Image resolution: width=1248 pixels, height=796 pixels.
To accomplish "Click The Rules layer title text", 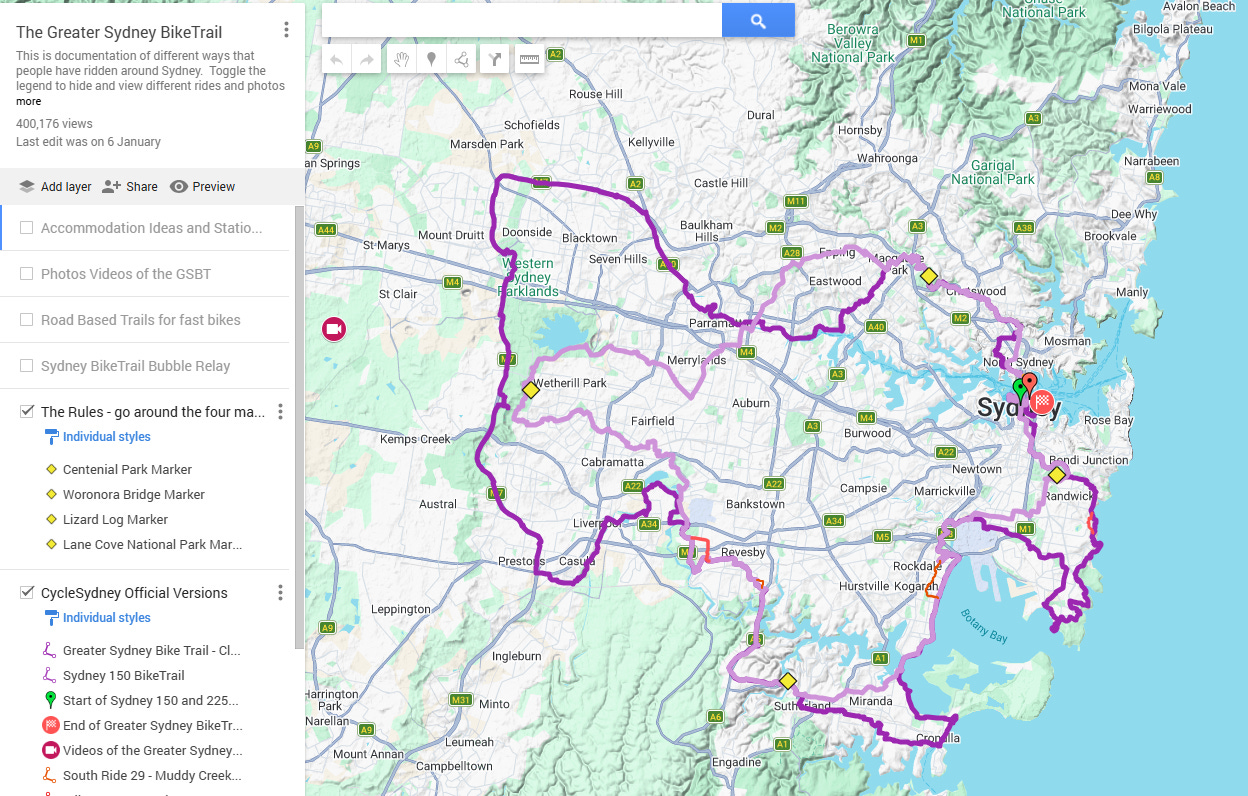I will tap(153, 412).
